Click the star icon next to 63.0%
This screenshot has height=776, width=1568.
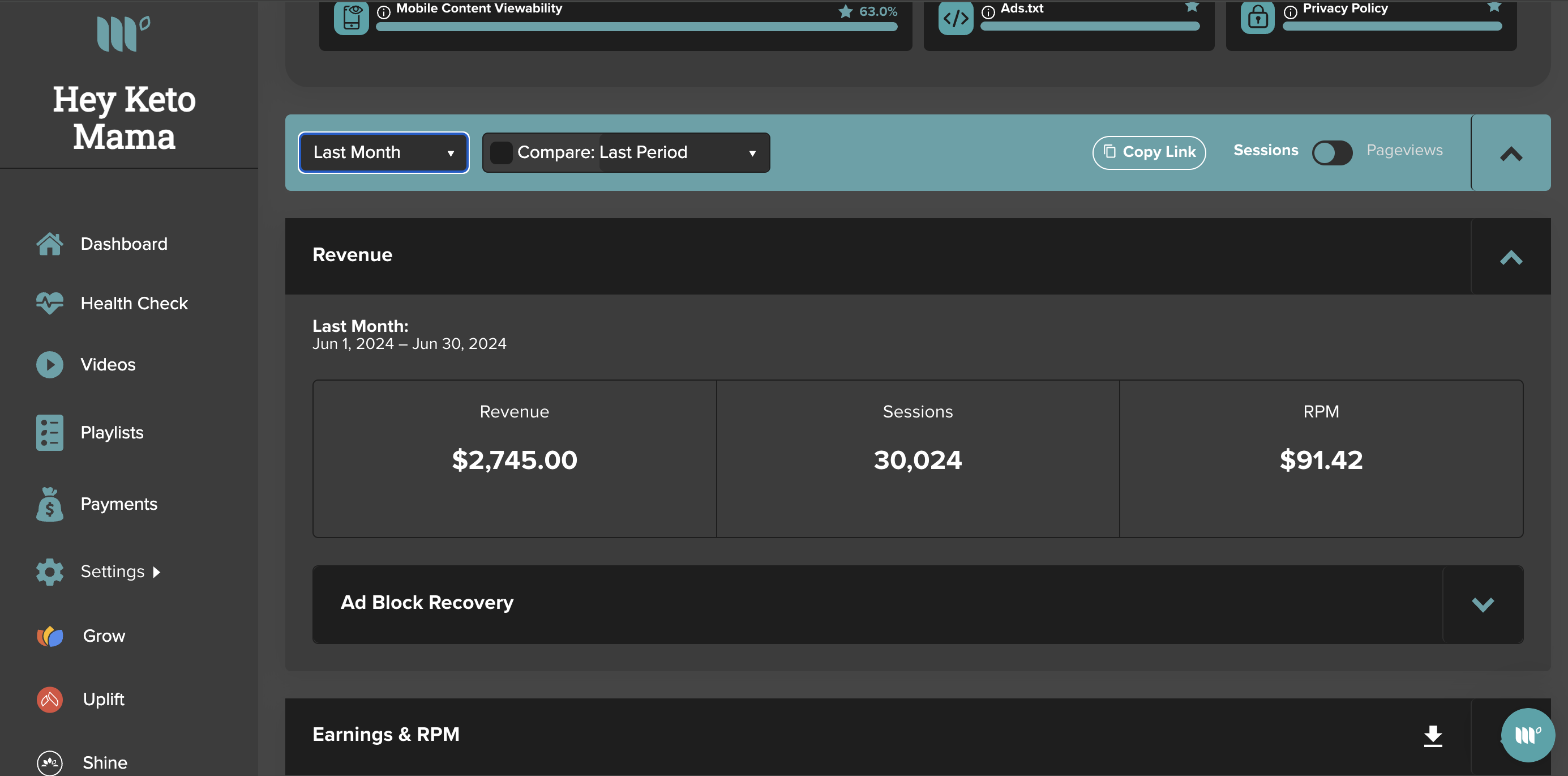tap(845, 11)
